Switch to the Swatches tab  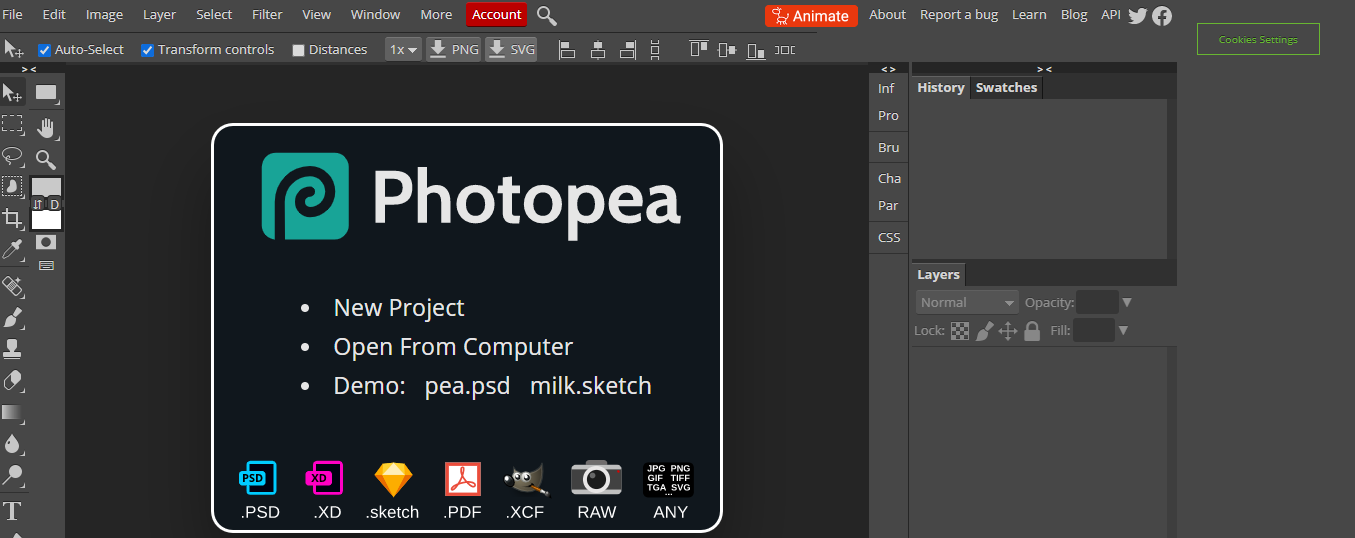coord(1006,87)
